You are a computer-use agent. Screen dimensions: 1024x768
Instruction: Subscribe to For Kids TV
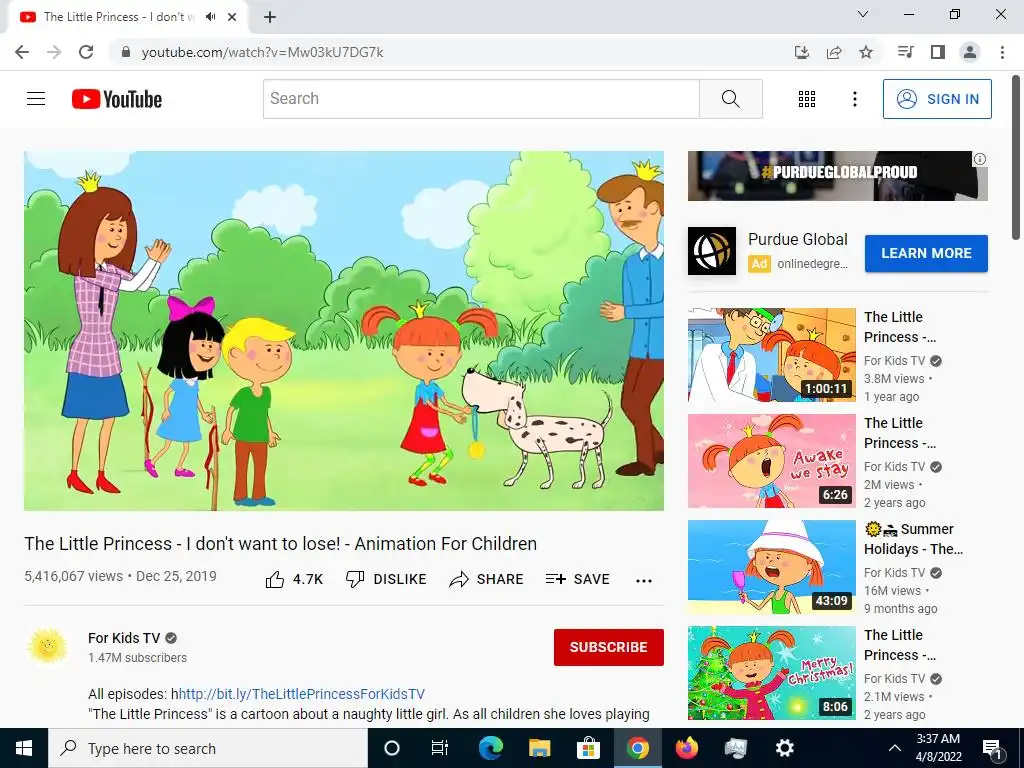pyautogui.click(x=609, y=647)
